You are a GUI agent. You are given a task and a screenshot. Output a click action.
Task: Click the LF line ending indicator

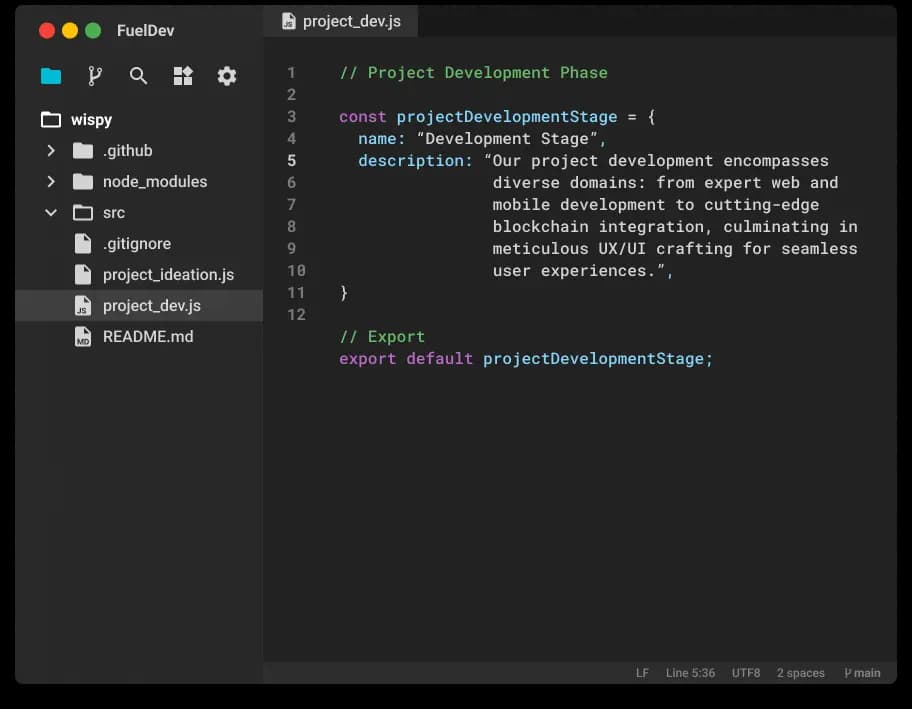[x=642, y=673]
